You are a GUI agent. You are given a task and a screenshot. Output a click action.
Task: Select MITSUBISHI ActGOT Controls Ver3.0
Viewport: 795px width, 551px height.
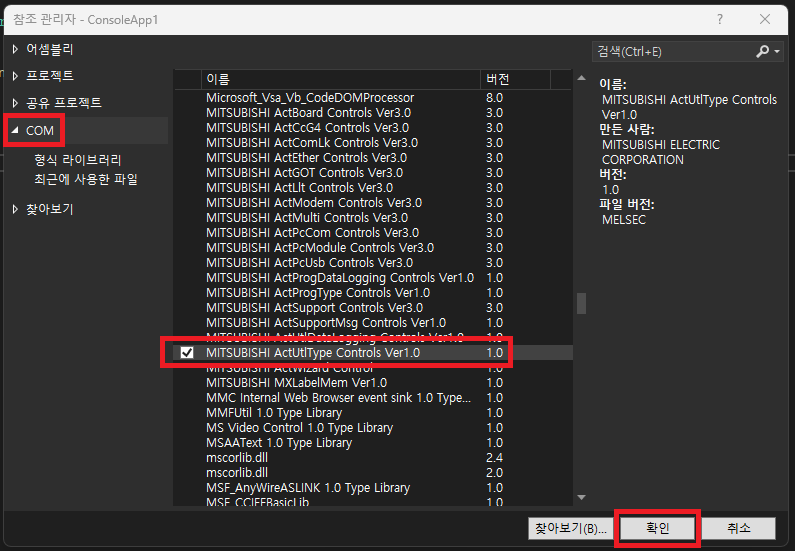(373, 172)
